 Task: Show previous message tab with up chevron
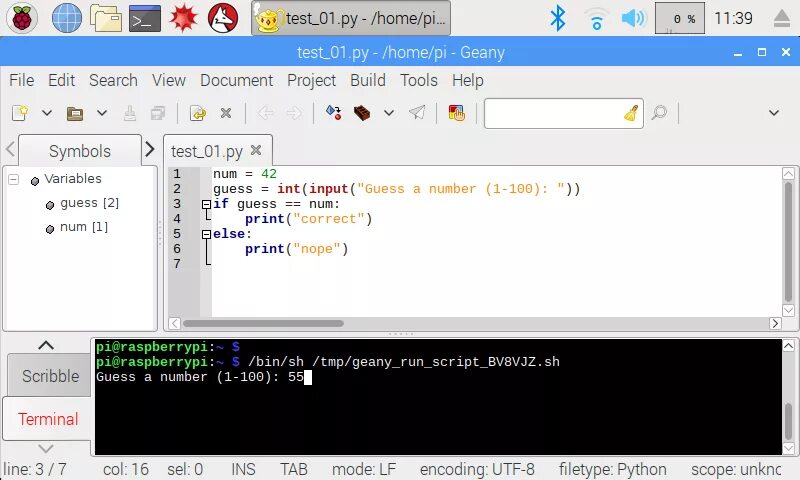pyautogui.click(x=46, y=345)
